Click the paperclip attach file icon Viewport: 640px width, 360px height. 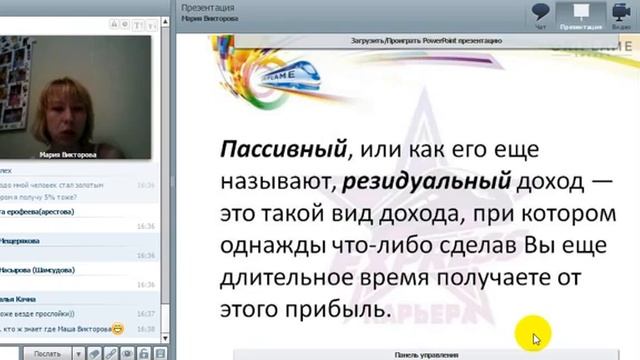[x=94, y=353]
